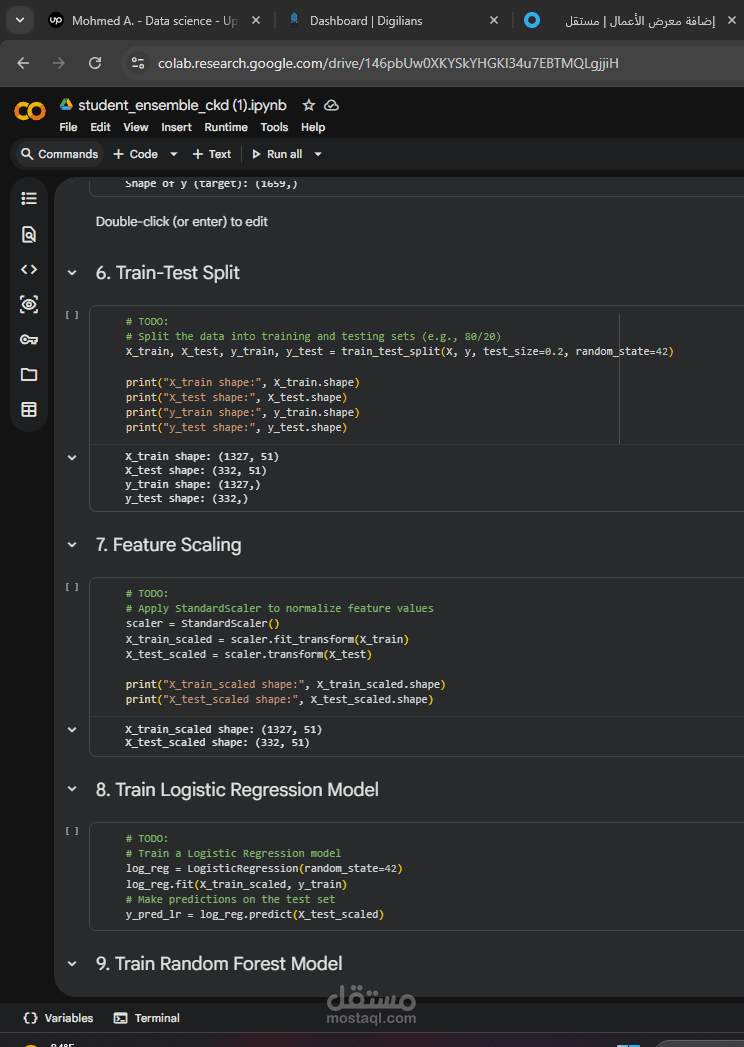
Task: Open the Data table sidebar icon
Action: [x=29, y=409]
